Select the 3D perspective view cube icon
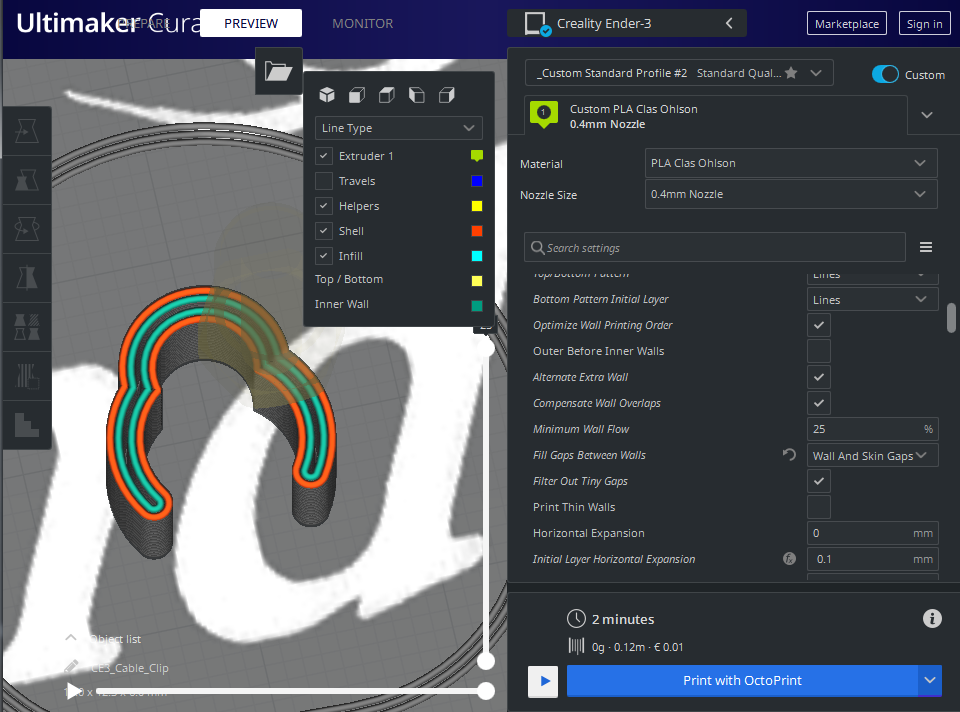The image size is (960, 712). (x=327, y=95)
